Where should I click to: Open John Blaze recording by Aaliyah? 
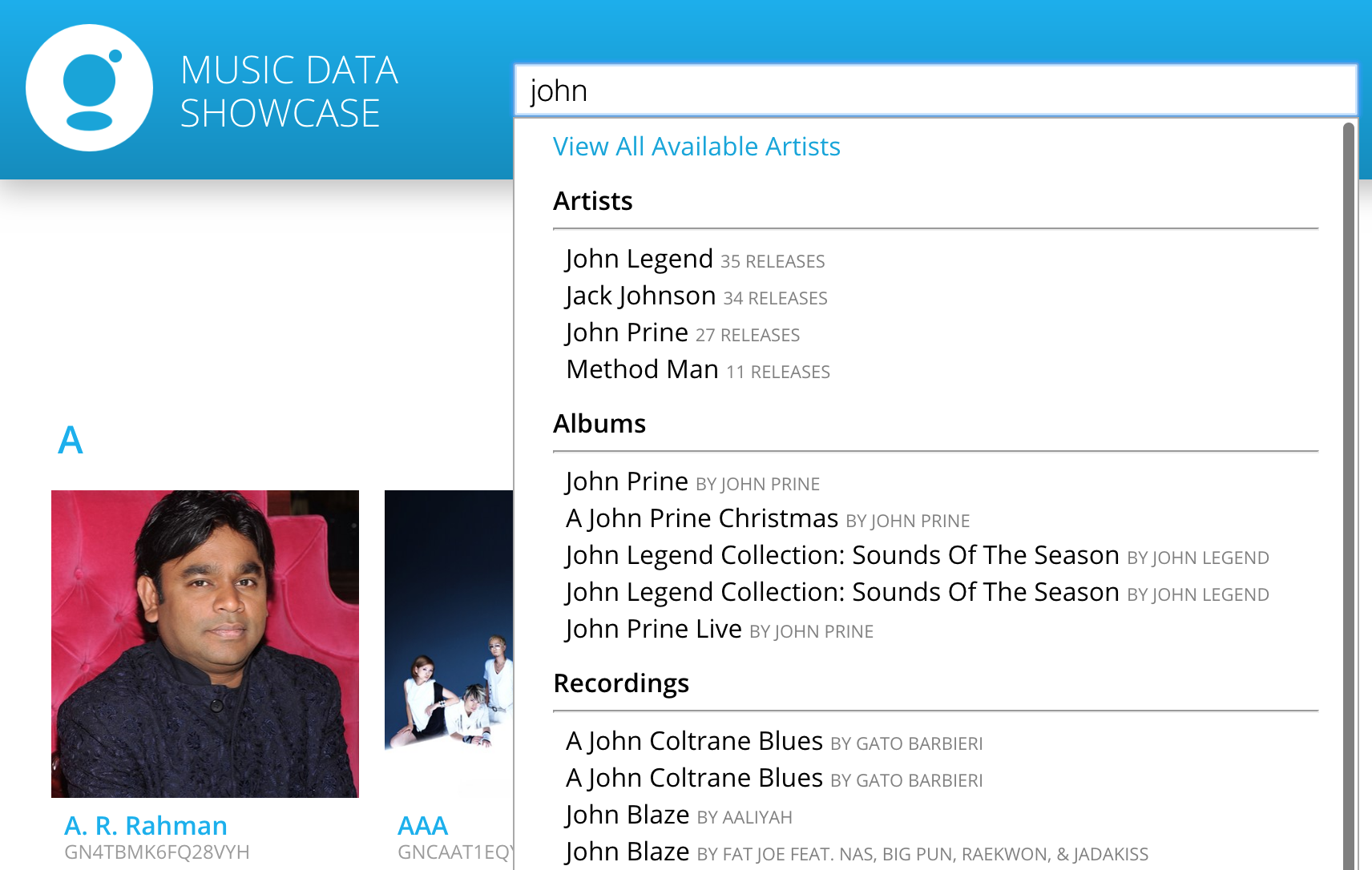[x=627, y=816]
